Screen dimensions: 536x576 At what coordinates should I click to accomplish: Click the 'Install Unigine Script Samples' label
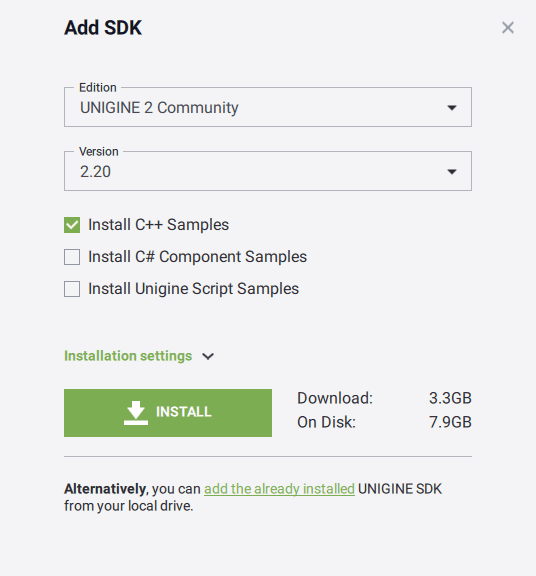[193, 289]
